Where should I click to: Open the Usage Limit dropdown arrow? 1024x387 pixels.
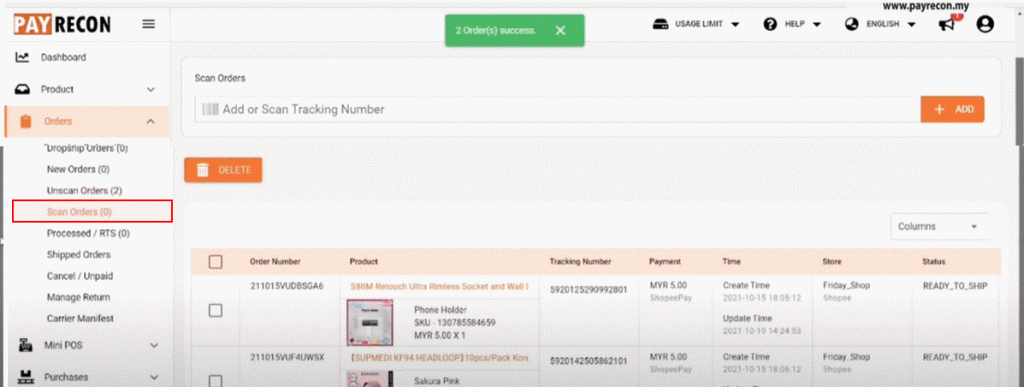735,25
